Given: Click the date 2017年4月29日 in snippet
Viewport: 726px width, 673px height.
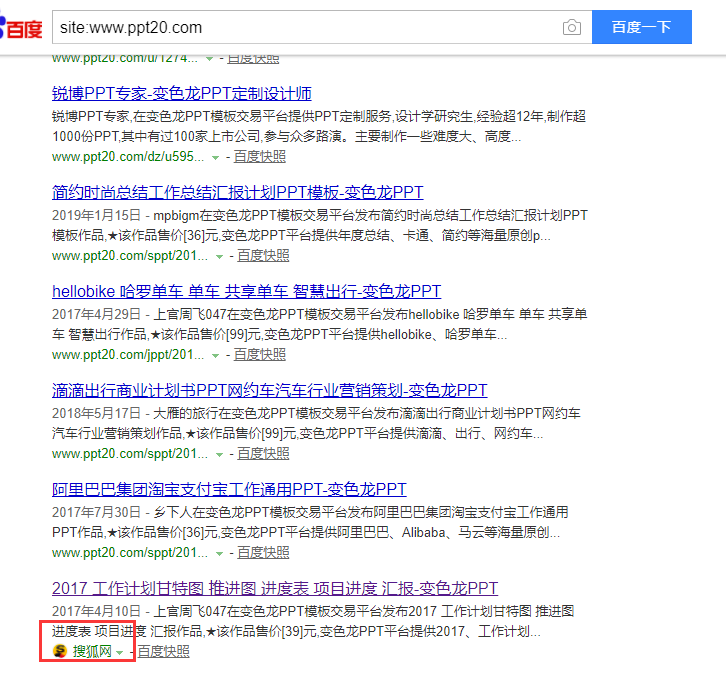Looking at the screenshot, I should coord(96,314).
